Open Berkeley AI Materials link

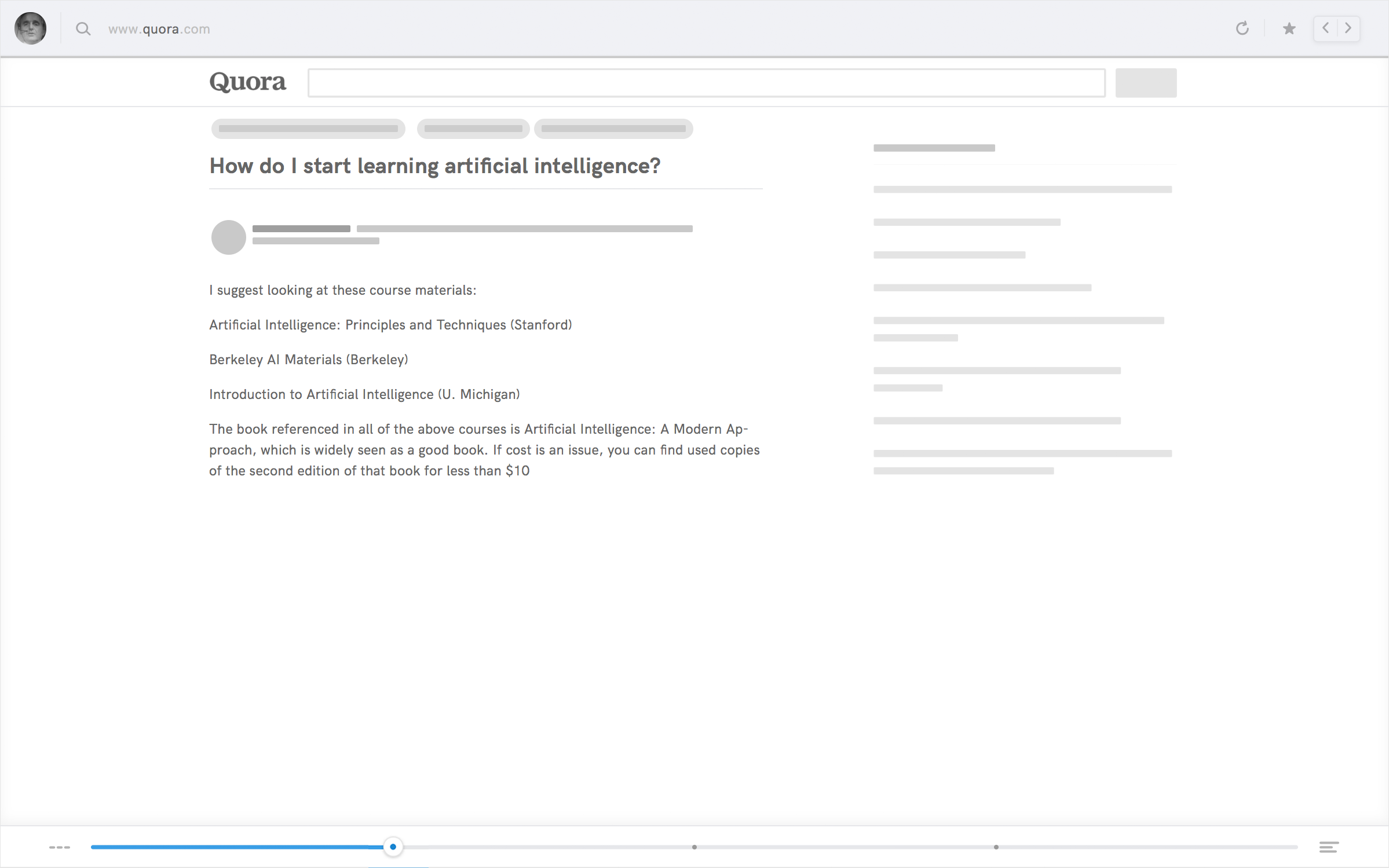point(309,360)
